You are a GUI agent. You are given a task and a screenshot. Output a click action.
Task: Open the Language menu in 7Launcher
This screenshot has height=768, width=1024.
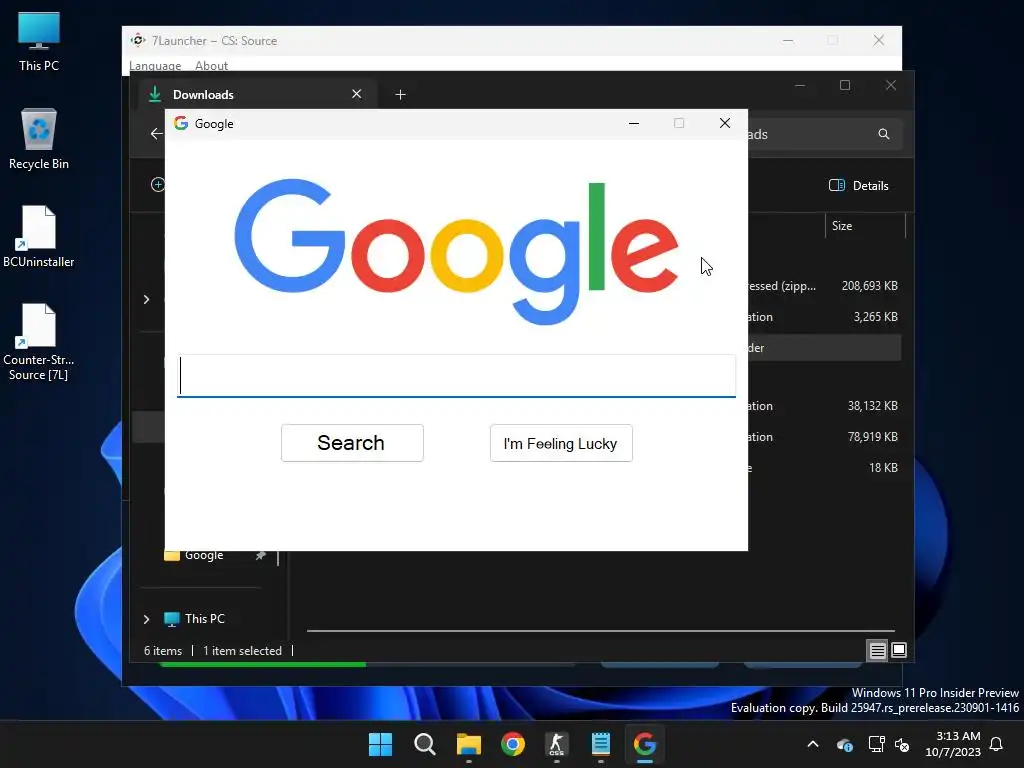click(155, 65)
